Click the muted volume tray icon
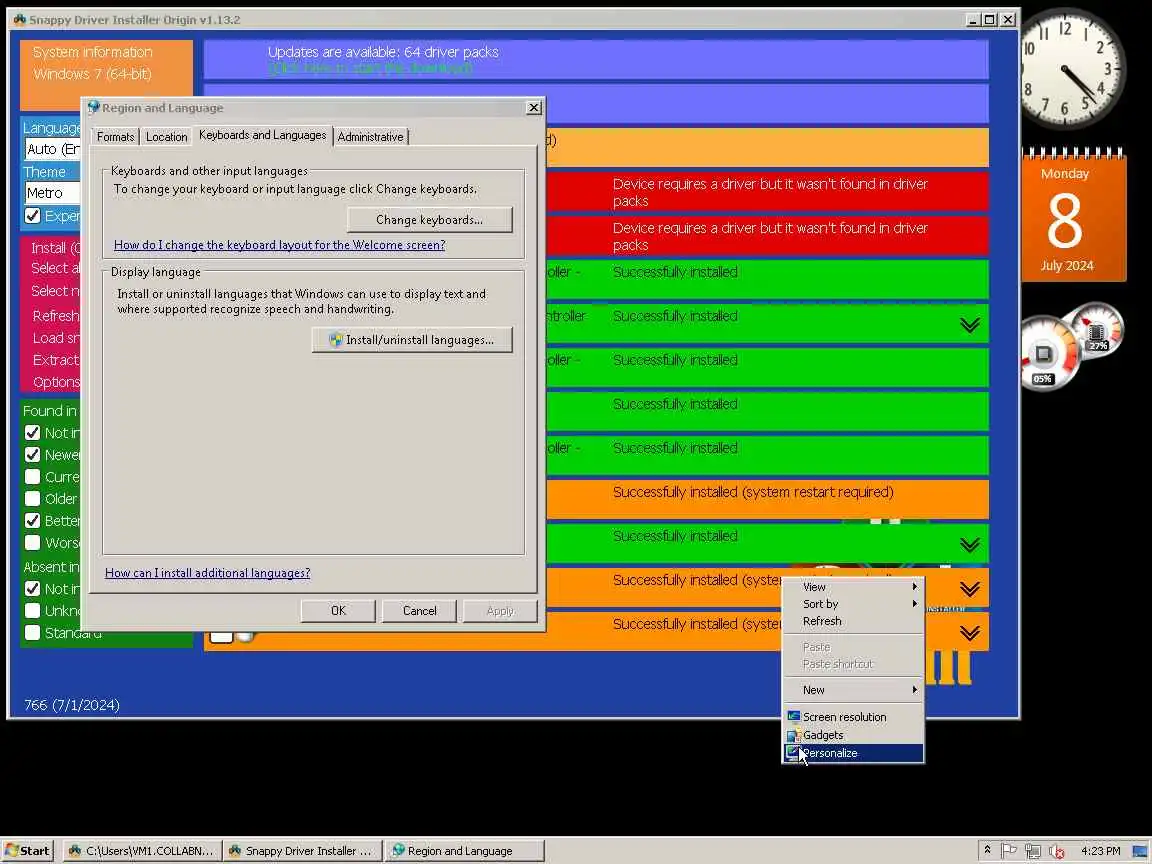Viewport: 1152px width, 864px height. coord(1057,852)
